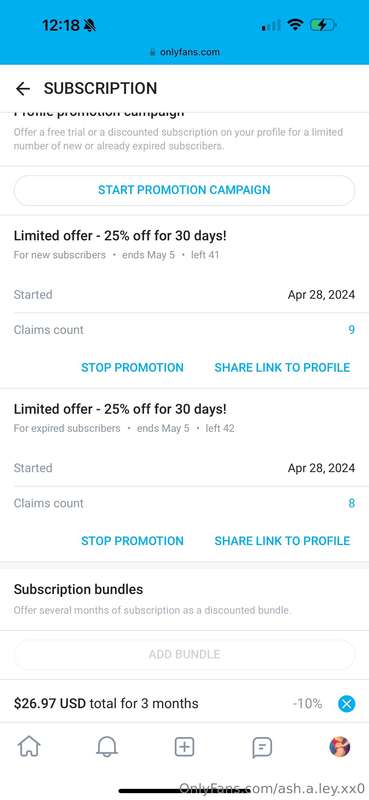Tap the padlock icon beside onlyfans.com

click(152, 52)
